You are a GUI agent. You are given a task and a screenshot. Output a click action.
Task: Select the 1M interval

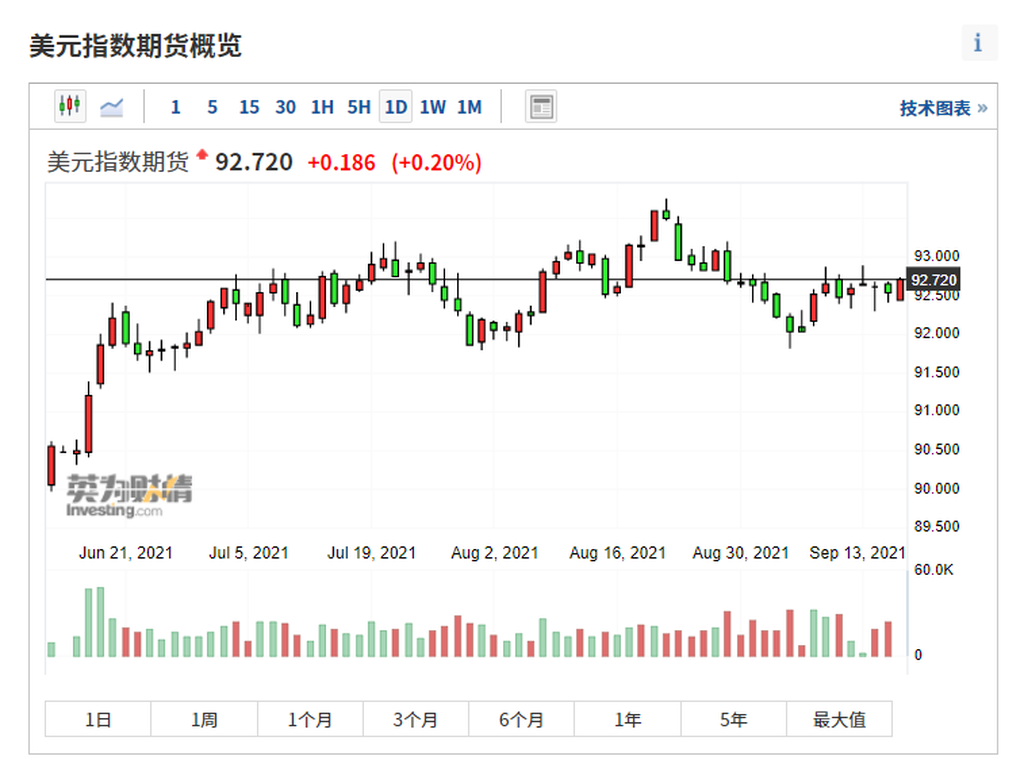(469, 107)
